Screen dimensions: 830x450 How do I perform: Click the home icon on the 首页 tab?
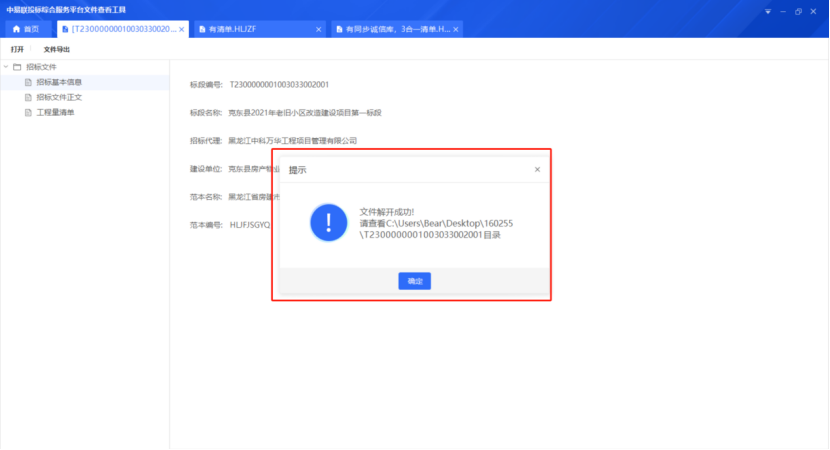pos(16,29)
